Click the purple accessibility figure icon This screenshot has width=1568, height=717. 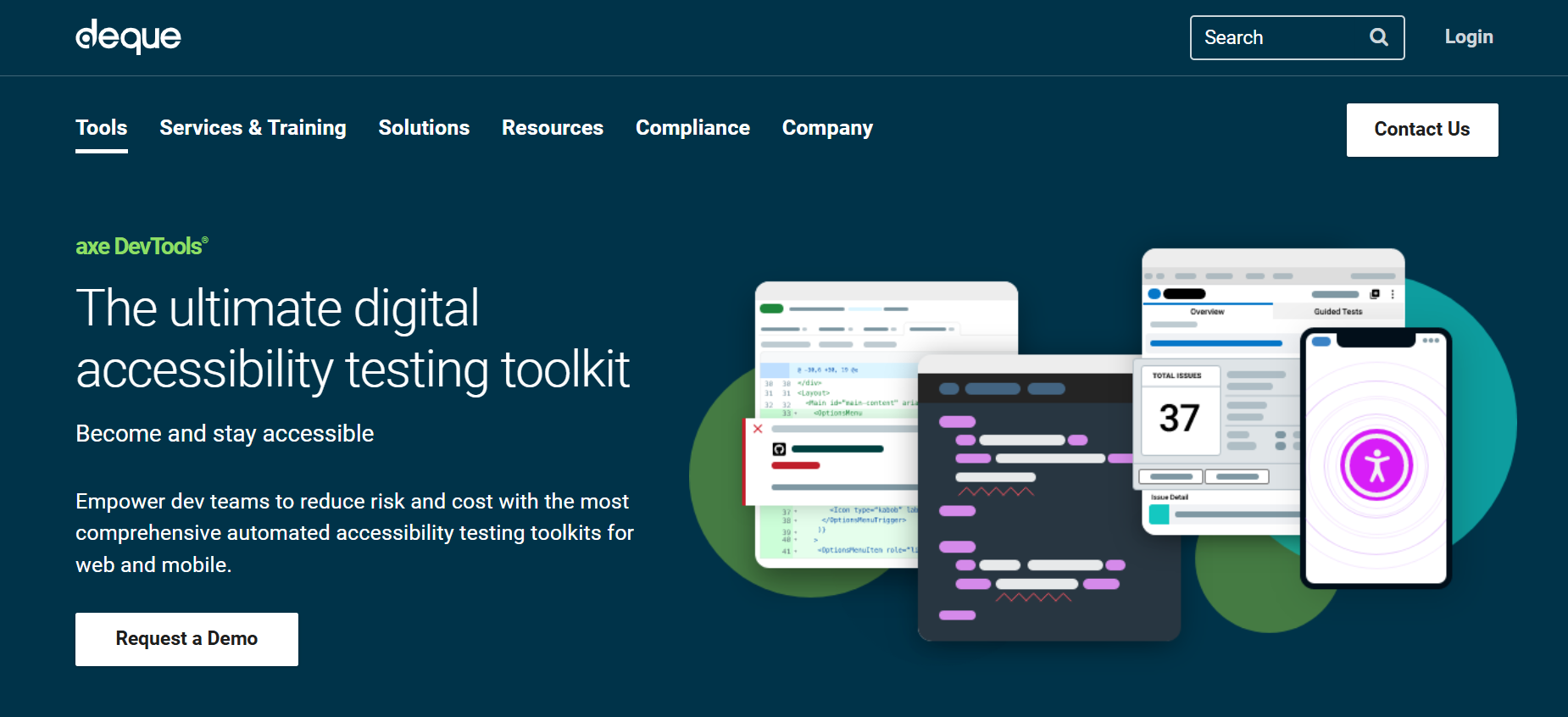pyautogui.click(x=1376, y=465)
